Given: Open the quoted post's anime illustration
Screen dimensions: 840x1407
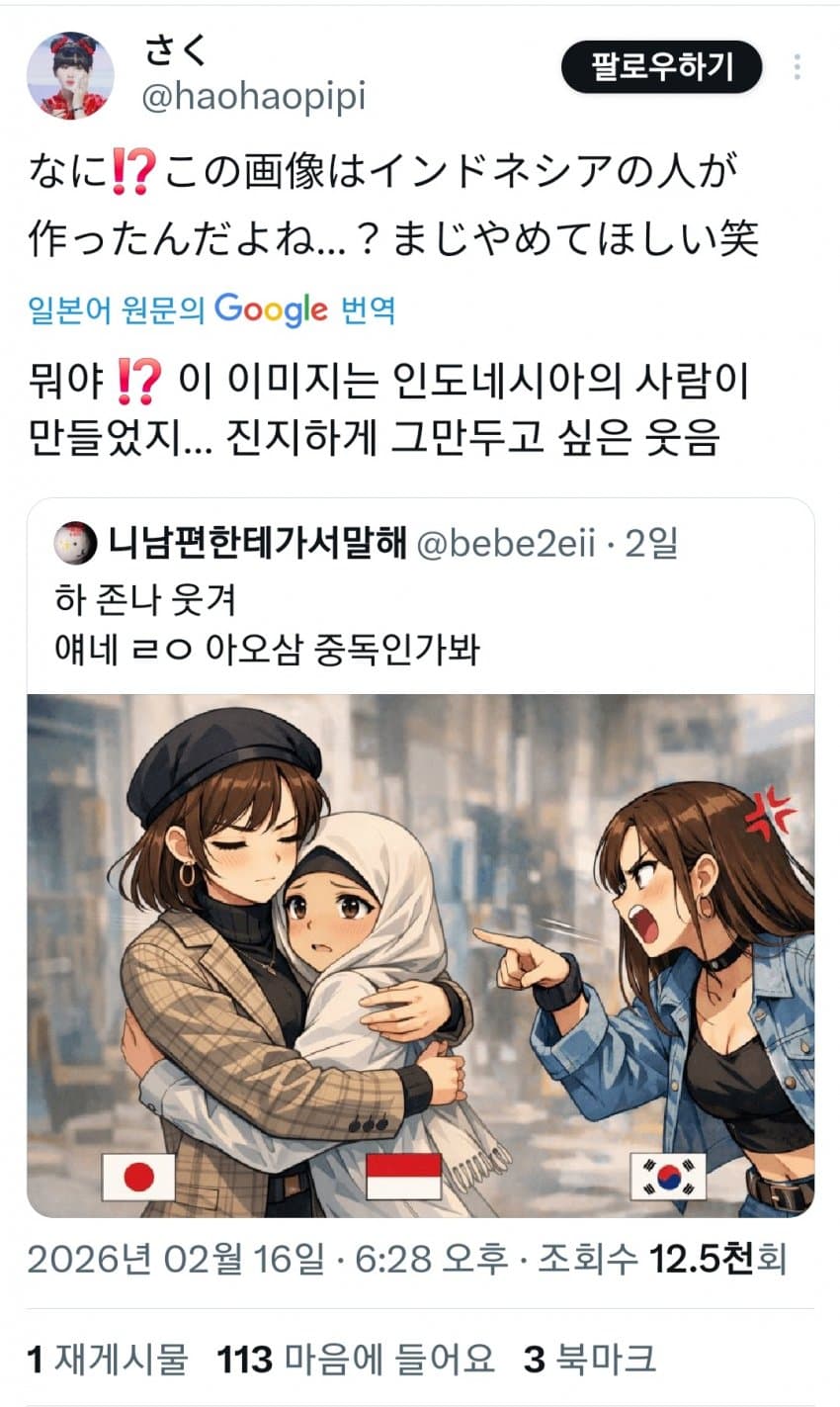Looking at the screenshot, I should click(421, 955).
